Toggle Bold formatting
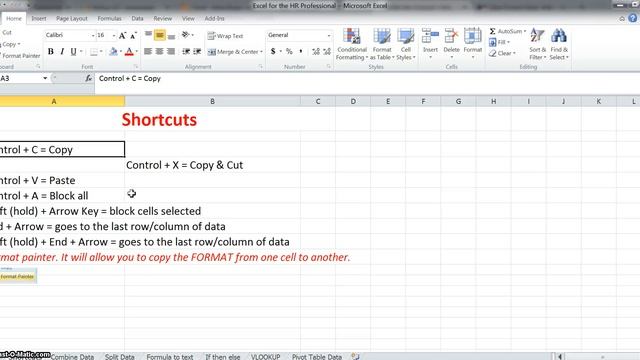 click(x=51, y=52)
